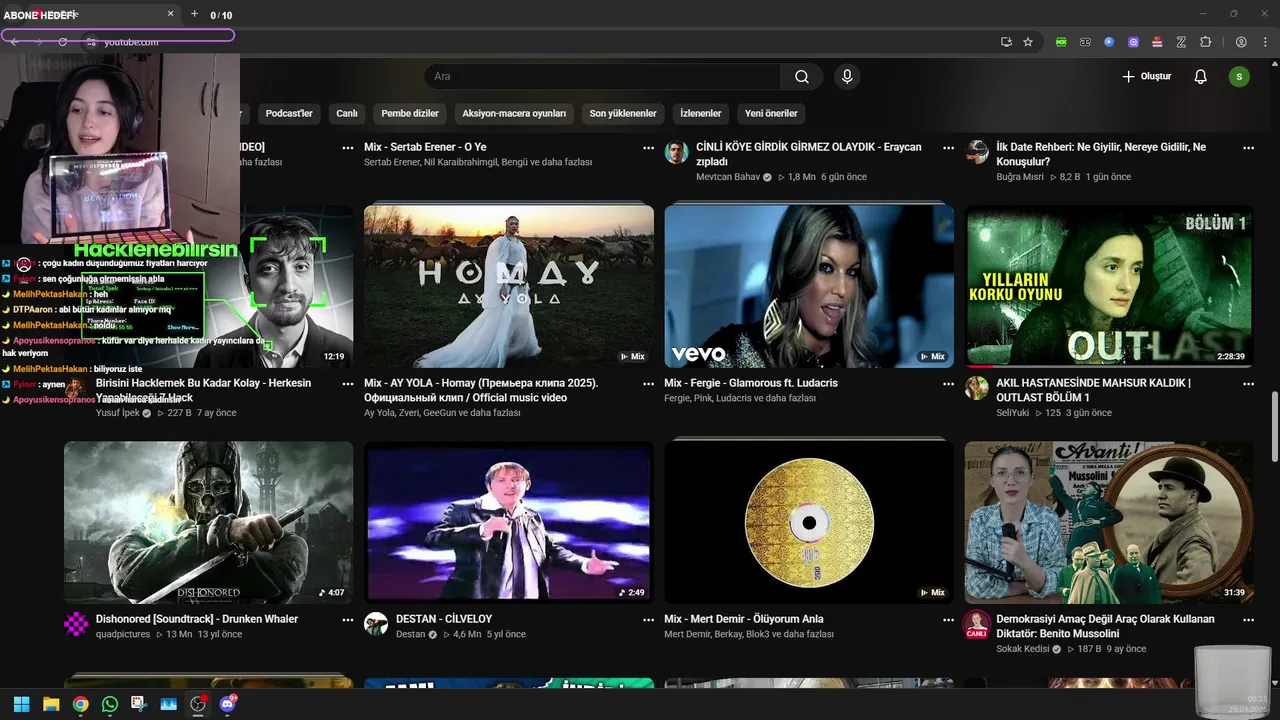This screenshot has width=1280, height=720.
Task: Open the OUTLAST Bölüm 1 thumbnail
Action: (x=1109, y=286)
